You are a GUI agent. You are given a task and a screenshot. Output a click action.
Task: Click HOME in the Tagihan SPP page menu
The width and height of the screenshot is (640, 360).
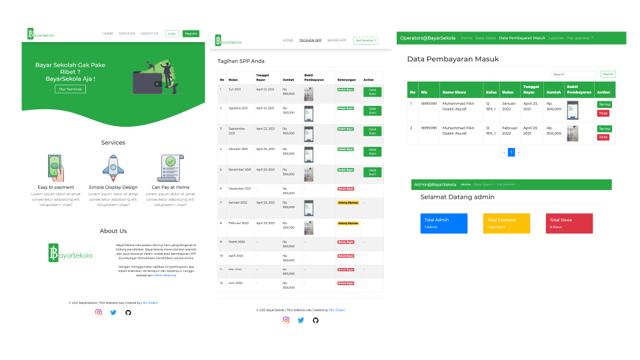tap(288, 40)
